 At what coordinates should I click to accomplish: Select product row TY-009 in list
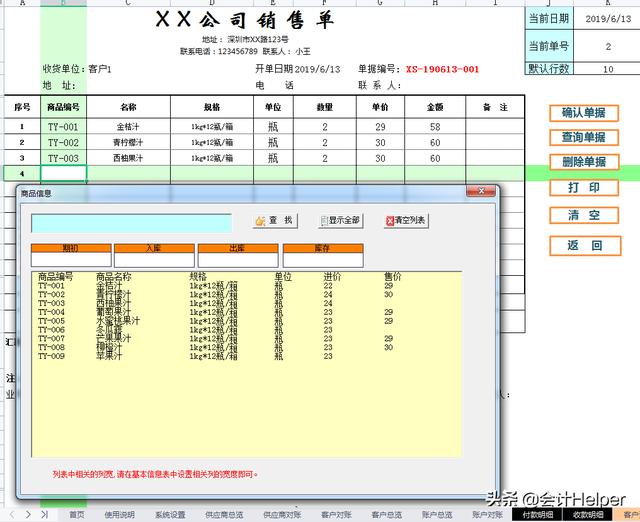point(246,356)
